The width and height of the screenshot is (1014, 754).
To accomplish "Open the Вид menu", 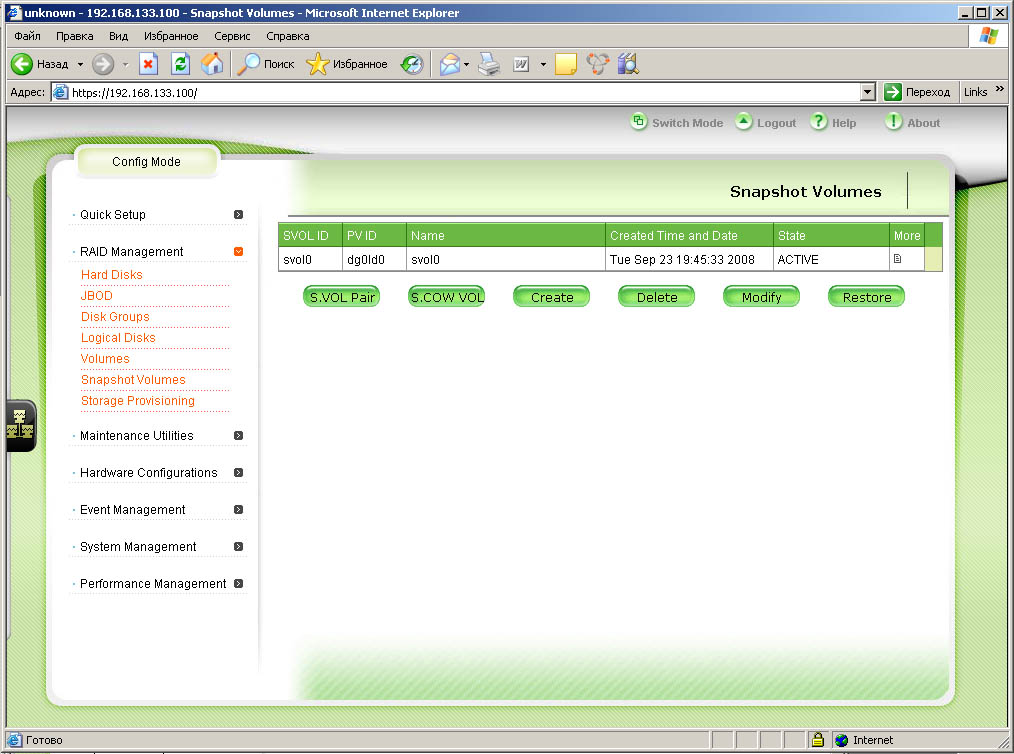I will [118, 36].
